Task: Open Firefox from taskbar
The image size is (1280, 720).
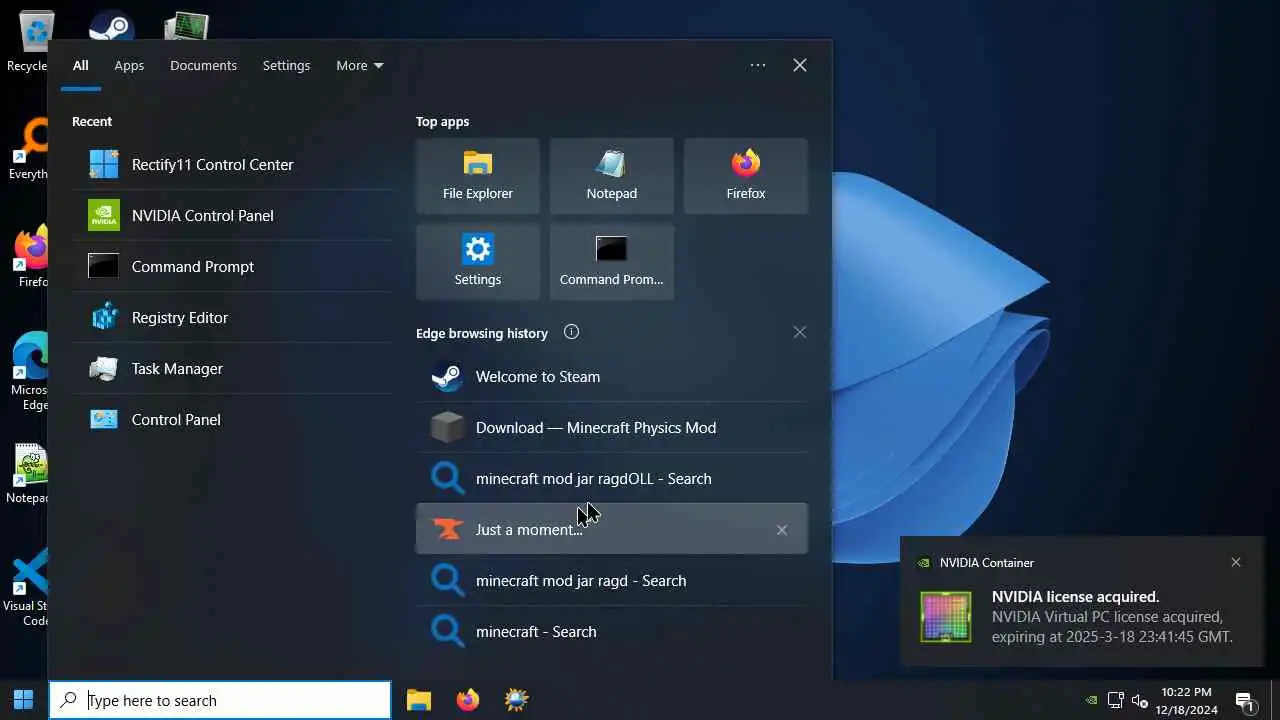Action: [x=467, y=700]
